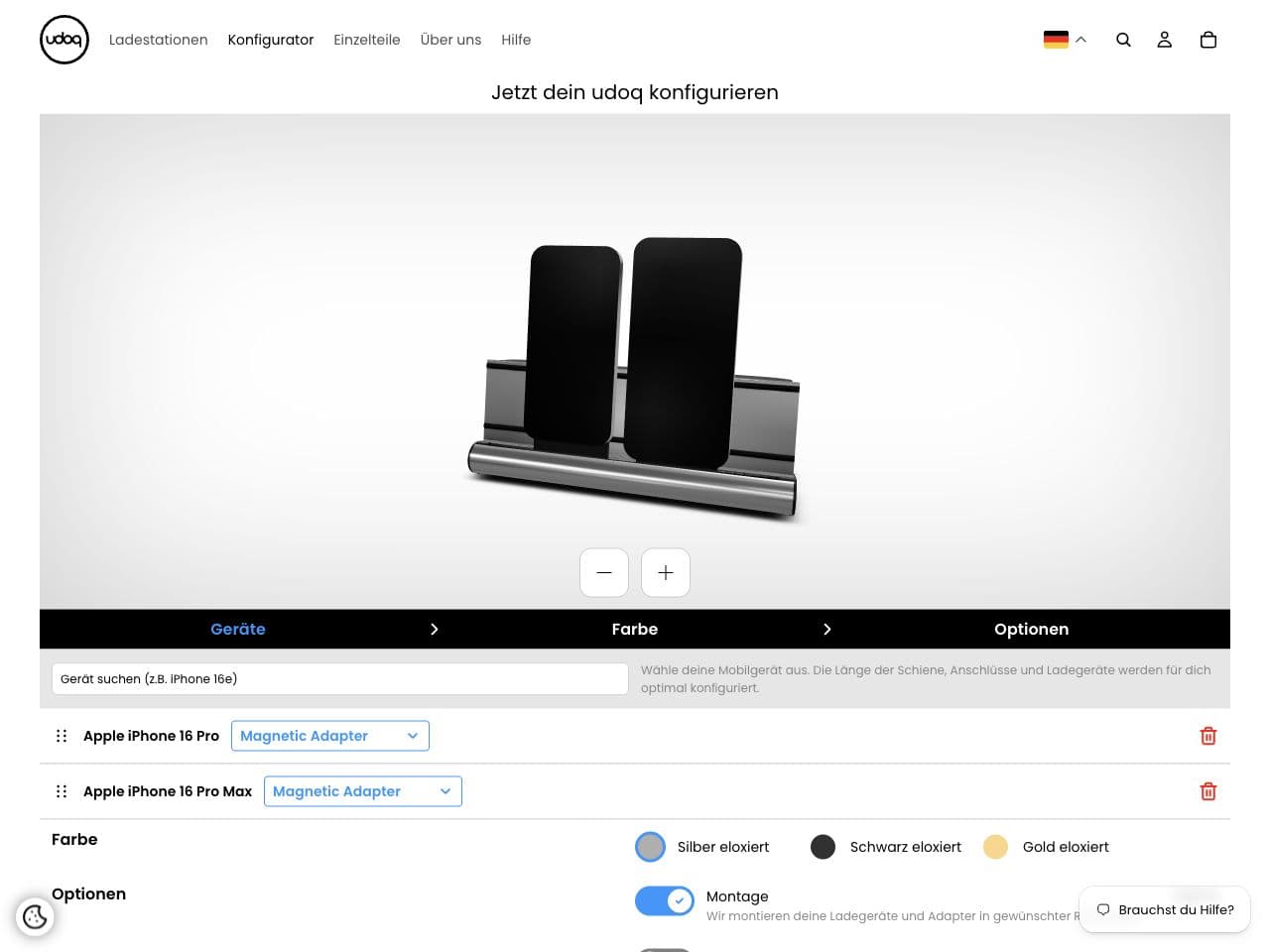Viewport: 1270px width, 952px height.
Task: Open adapter dropdown for iPhone 16 Pro
Action: pyautogui.click(x=330, y=736)
